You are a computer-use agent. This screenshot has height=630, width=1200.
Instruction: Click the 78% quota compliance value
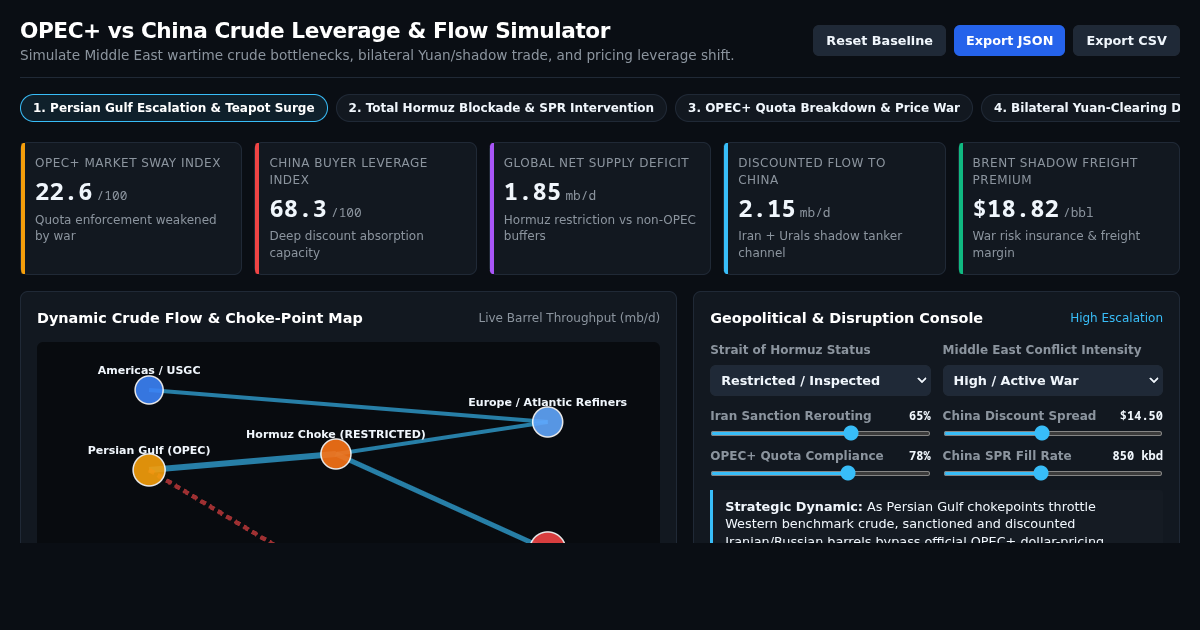(x=920, y=456)
